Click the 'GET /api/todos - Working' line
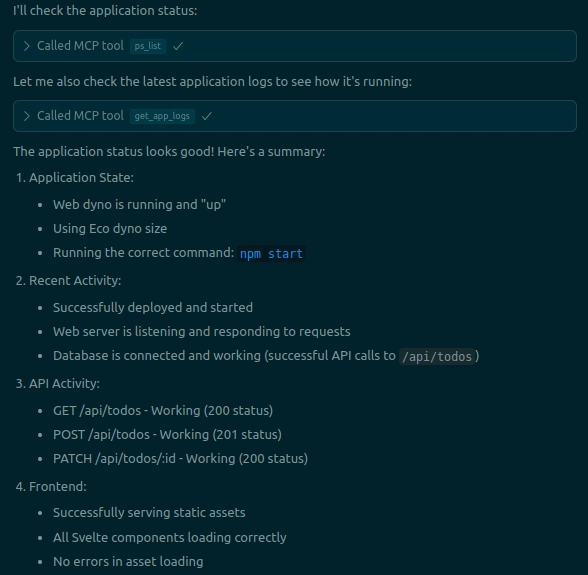This screenshot has width=588, height=575. coord(163,411)
